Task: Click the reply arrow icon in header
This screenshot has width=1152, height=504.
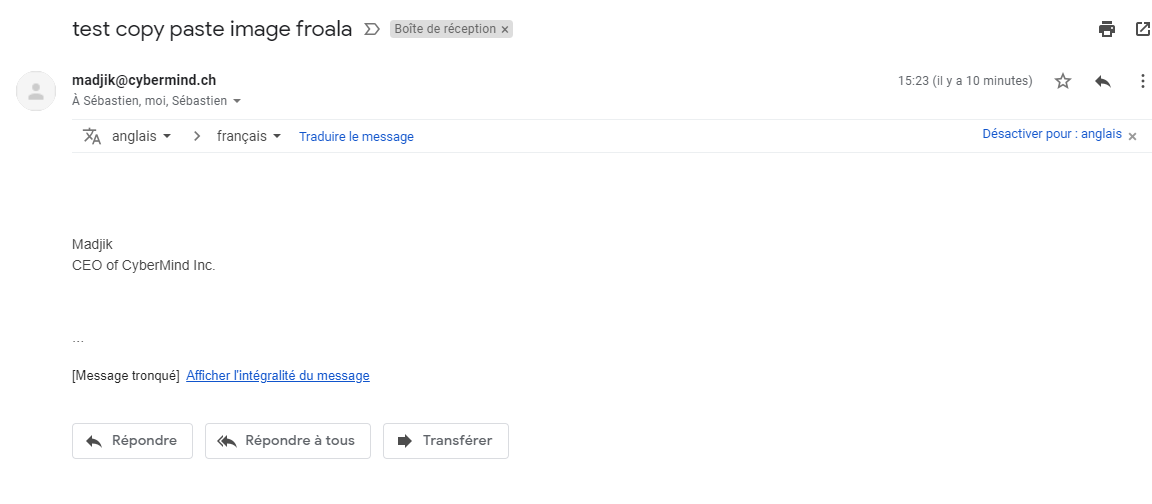Action: [1103, 81]
